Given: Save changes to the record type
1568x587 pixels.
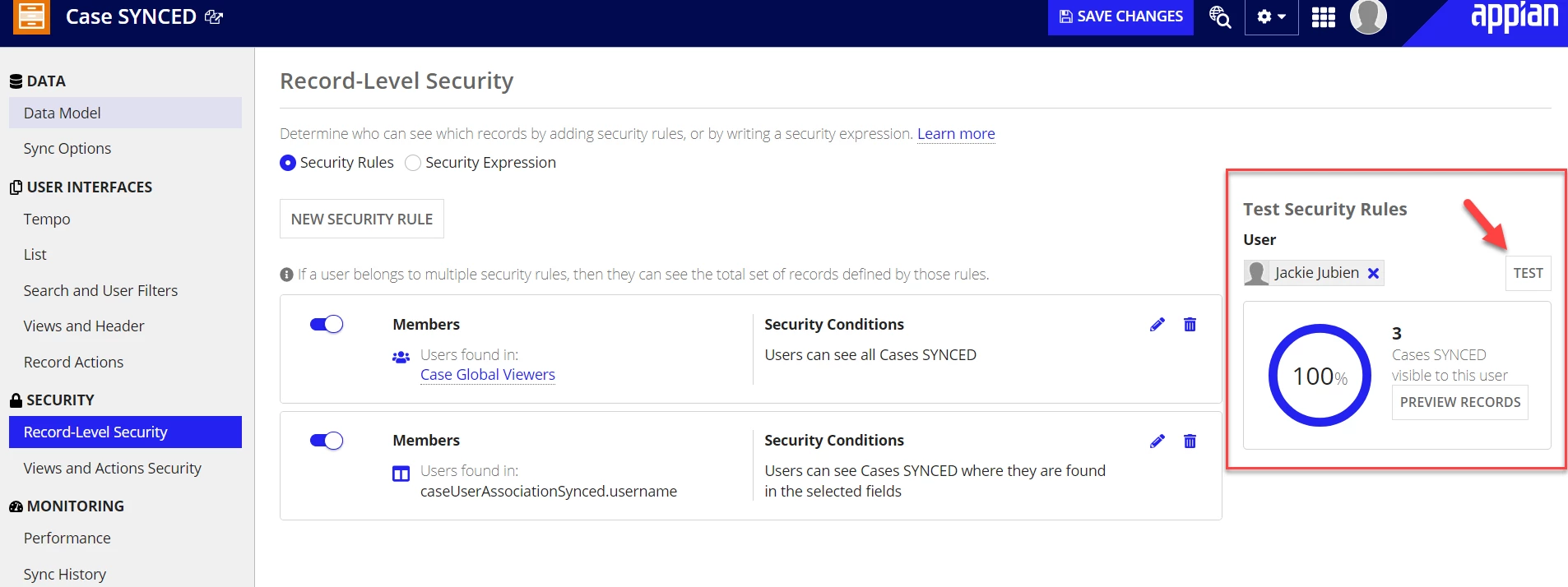Looking at the screenshot, I should pos(1120,16).
